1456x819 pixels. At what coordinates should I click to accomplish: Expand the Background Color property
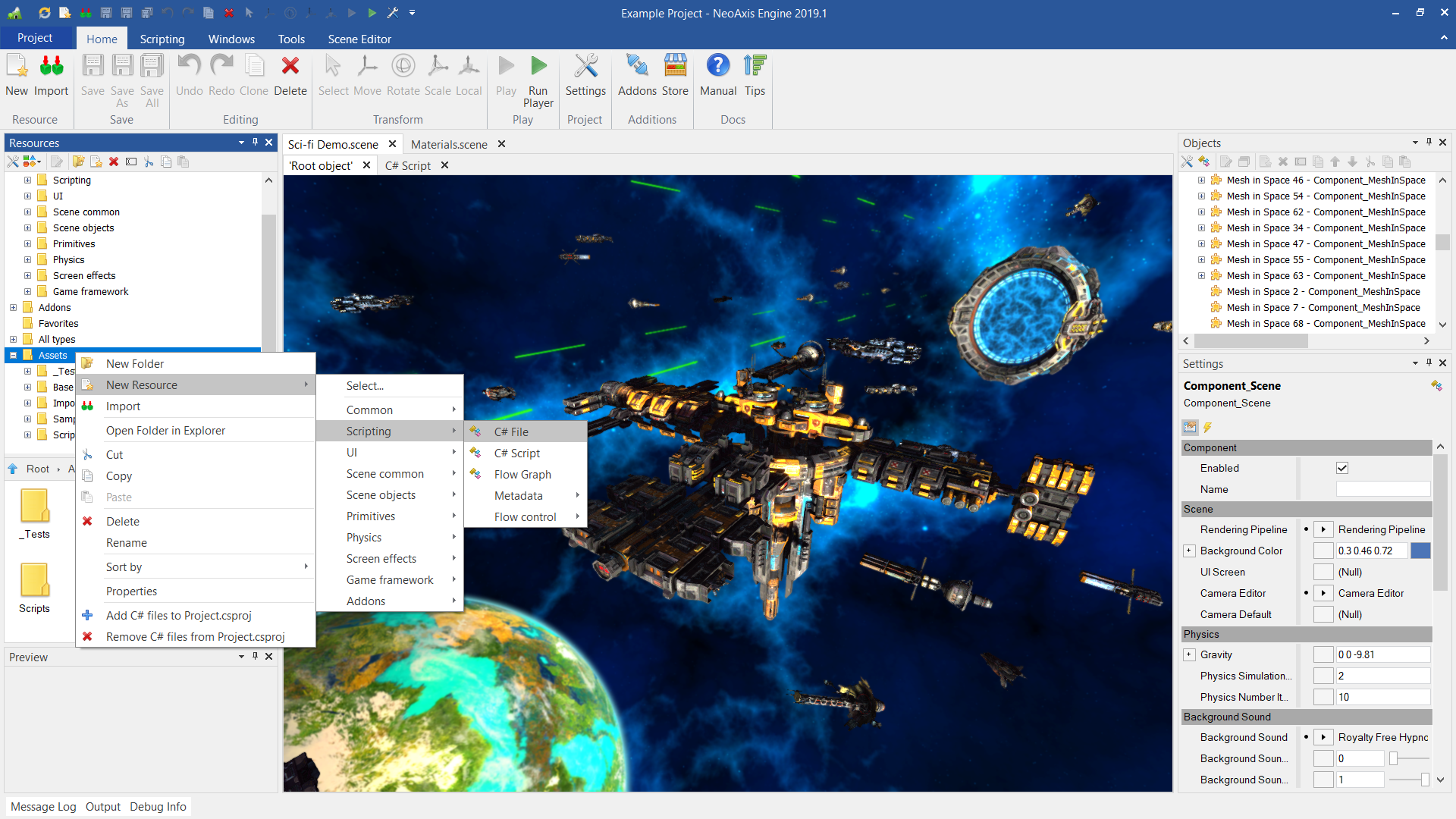[x=1189, y=551]
